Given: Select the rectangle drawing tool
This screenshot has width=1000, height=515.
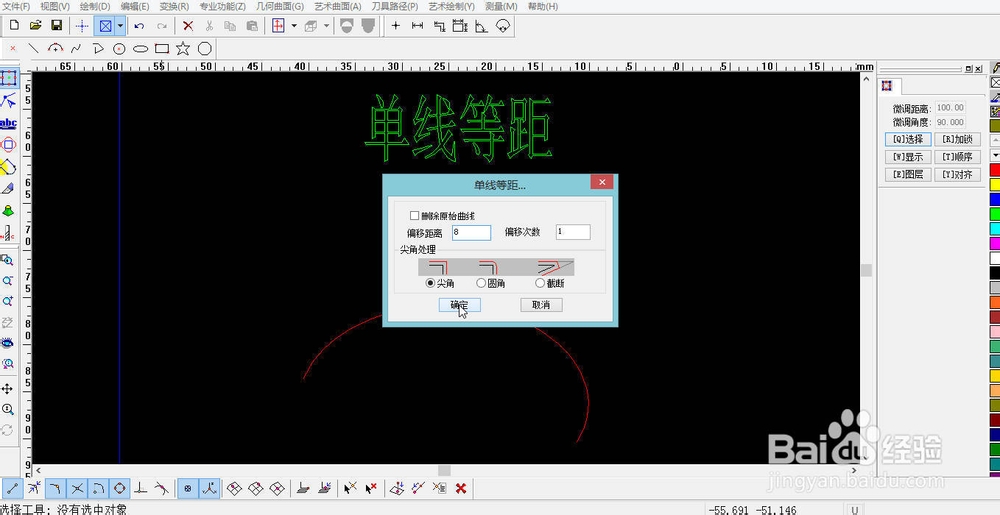Looking at the screenshot, I should tap(162, 48).
